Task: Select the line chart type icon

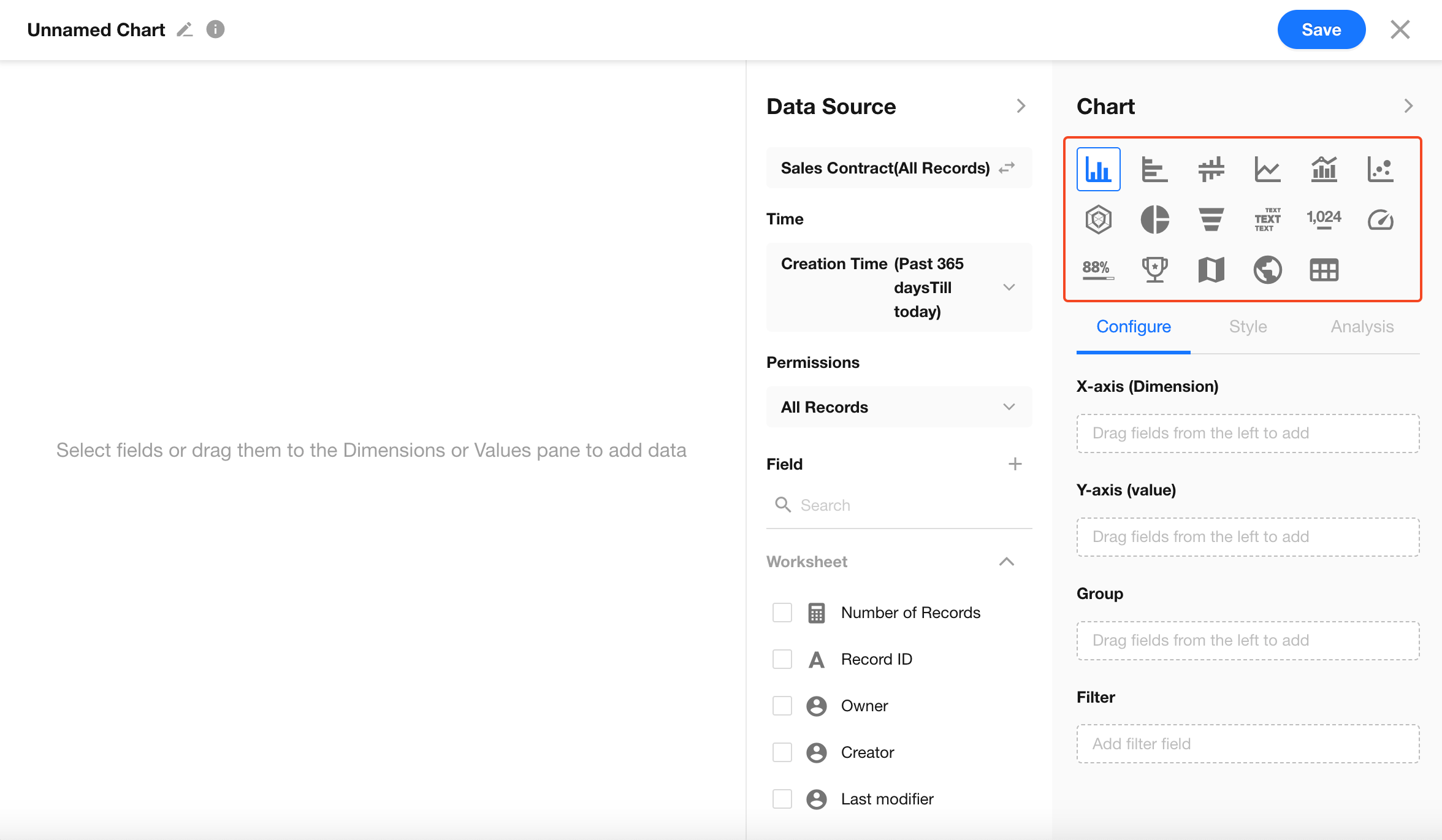Action: coord(1267,169)
